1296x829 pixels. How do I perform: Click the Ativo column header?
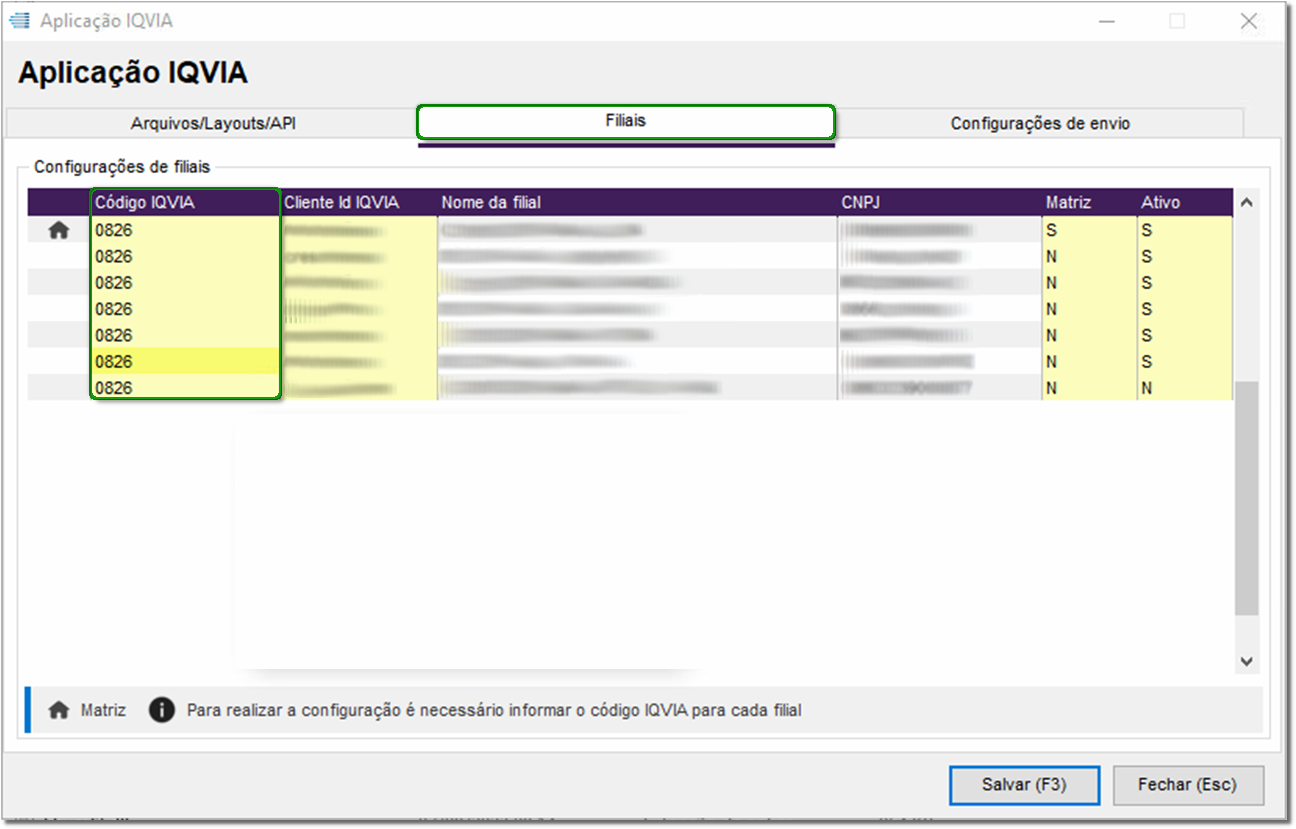[1184, 202]
